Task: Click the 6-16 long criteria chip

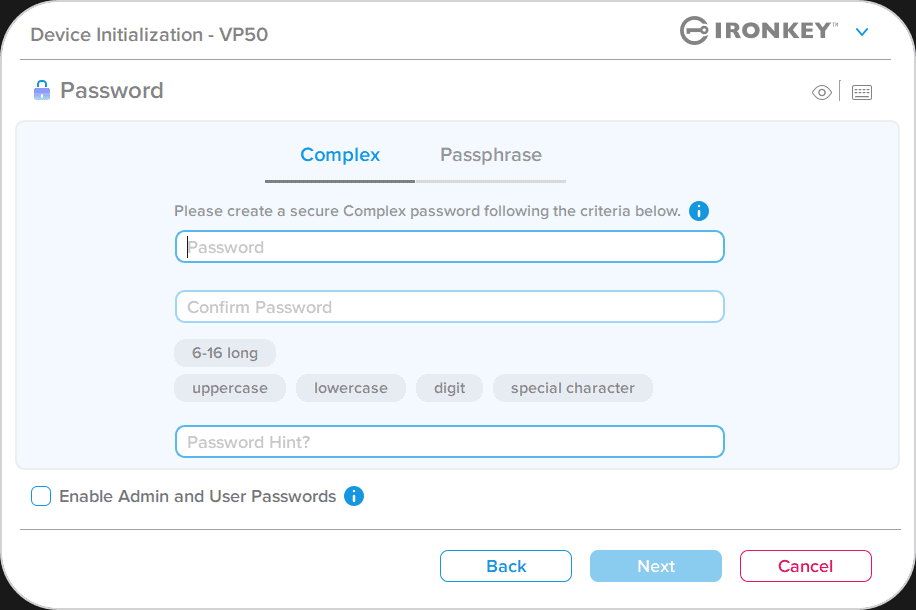Action: [225, 353]
